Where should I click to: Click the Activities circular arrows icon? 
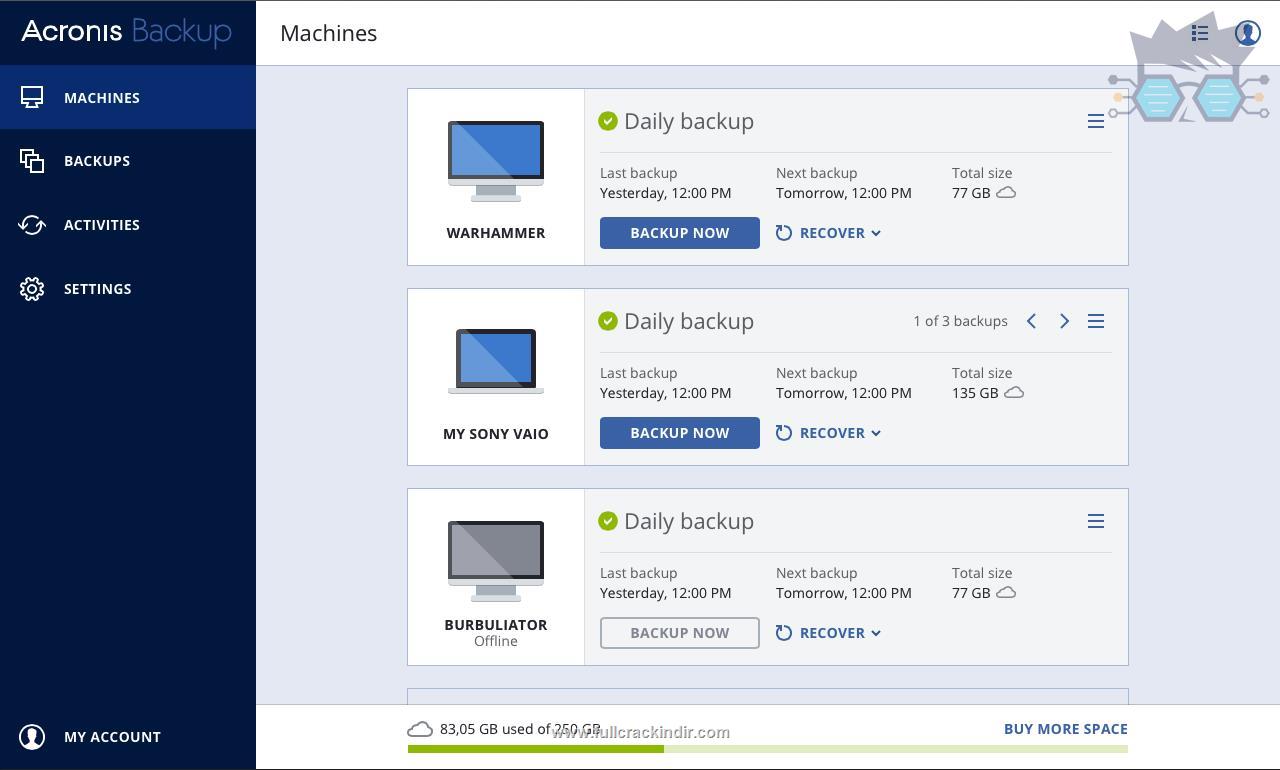(32, 225)
